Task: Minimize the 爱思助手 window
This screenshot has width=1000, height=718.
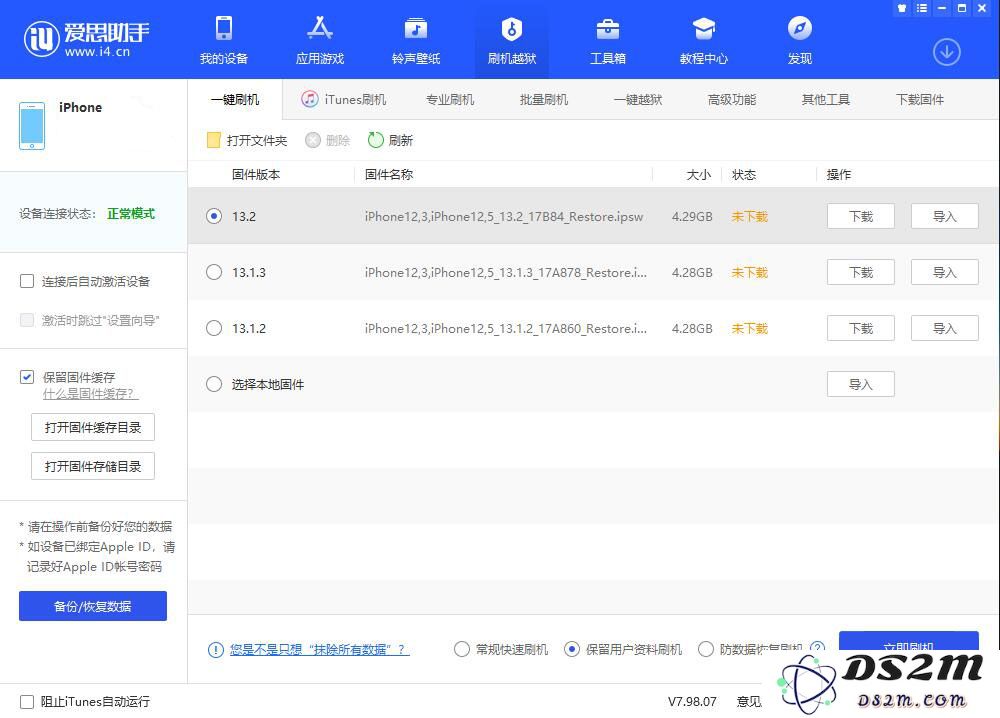Action: tap(942, 8)
